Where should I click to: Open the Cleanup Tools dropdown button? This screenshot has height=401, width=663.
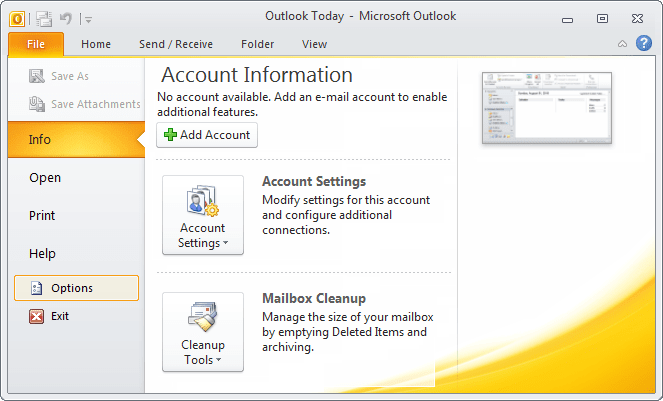[203, 332]
